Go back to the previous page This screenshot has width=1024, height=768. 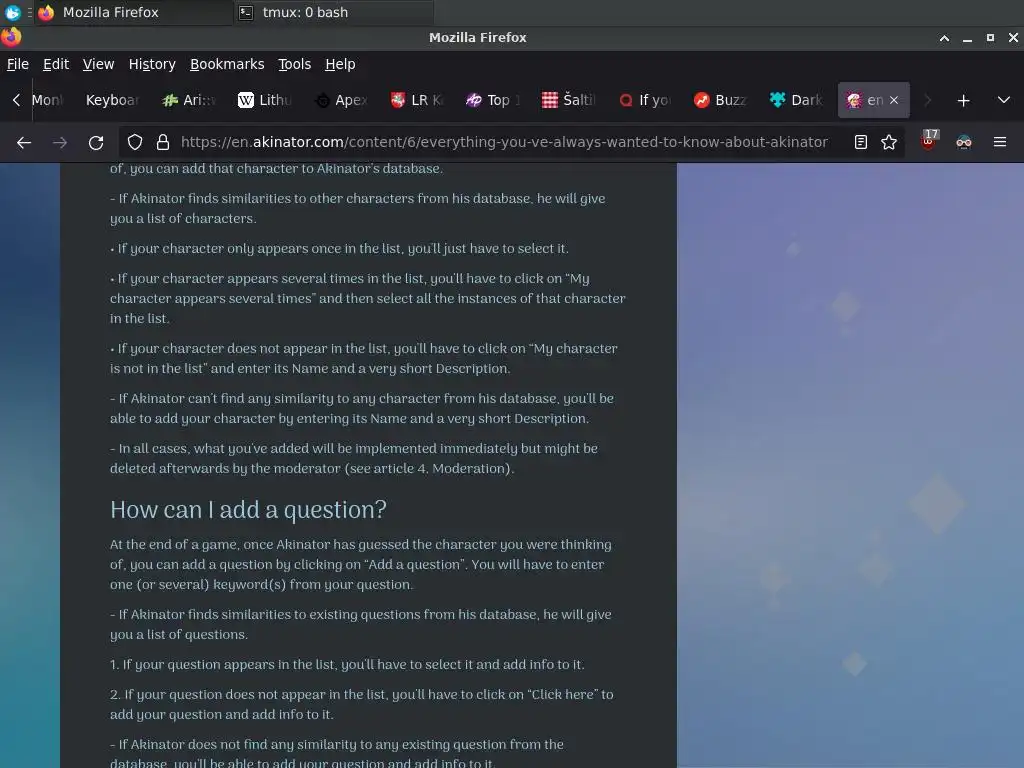coord(24,142)
